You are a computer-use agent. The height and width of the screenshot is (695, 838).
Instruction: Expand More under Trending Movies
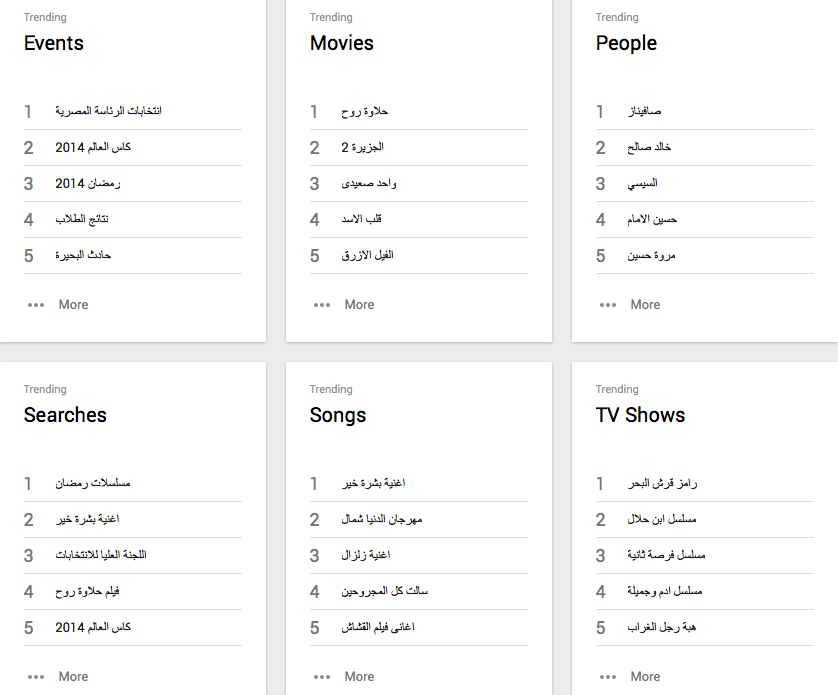click(359, 305)
